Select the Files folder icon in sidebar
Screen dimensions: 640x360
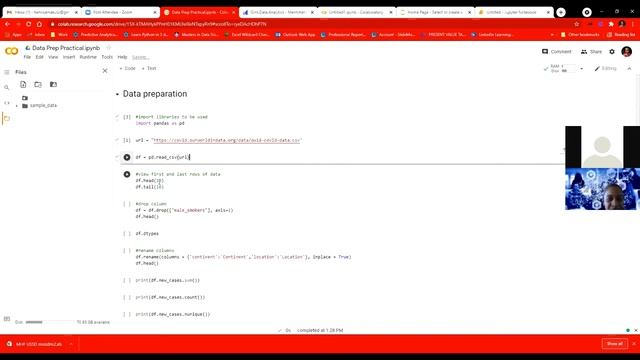[7, 118]
